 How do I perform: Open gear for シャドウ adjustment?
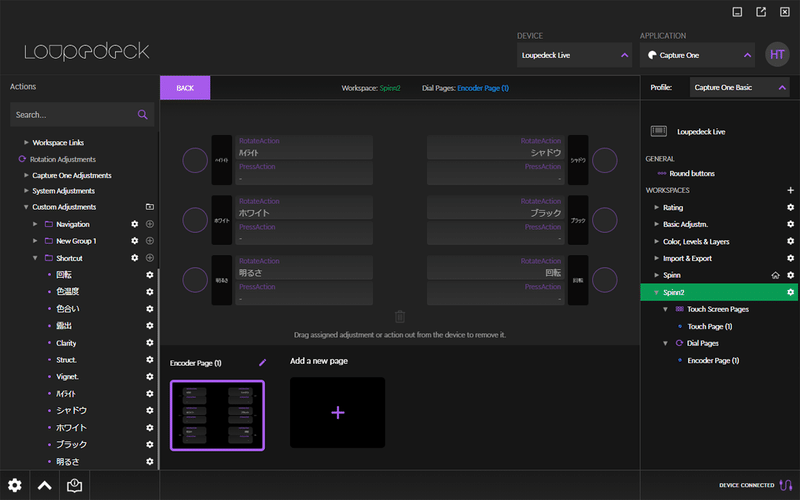pos(149,411)
